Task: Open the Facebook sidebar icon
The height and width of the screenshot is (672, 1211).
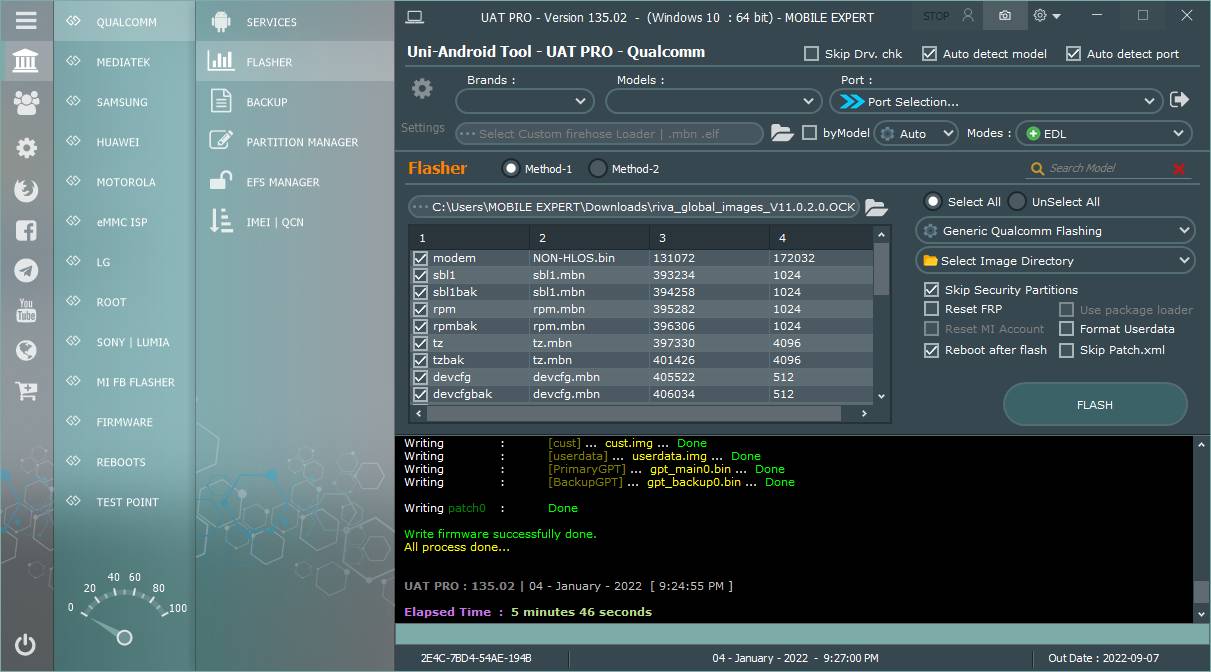Action: (x=26, y=230)
